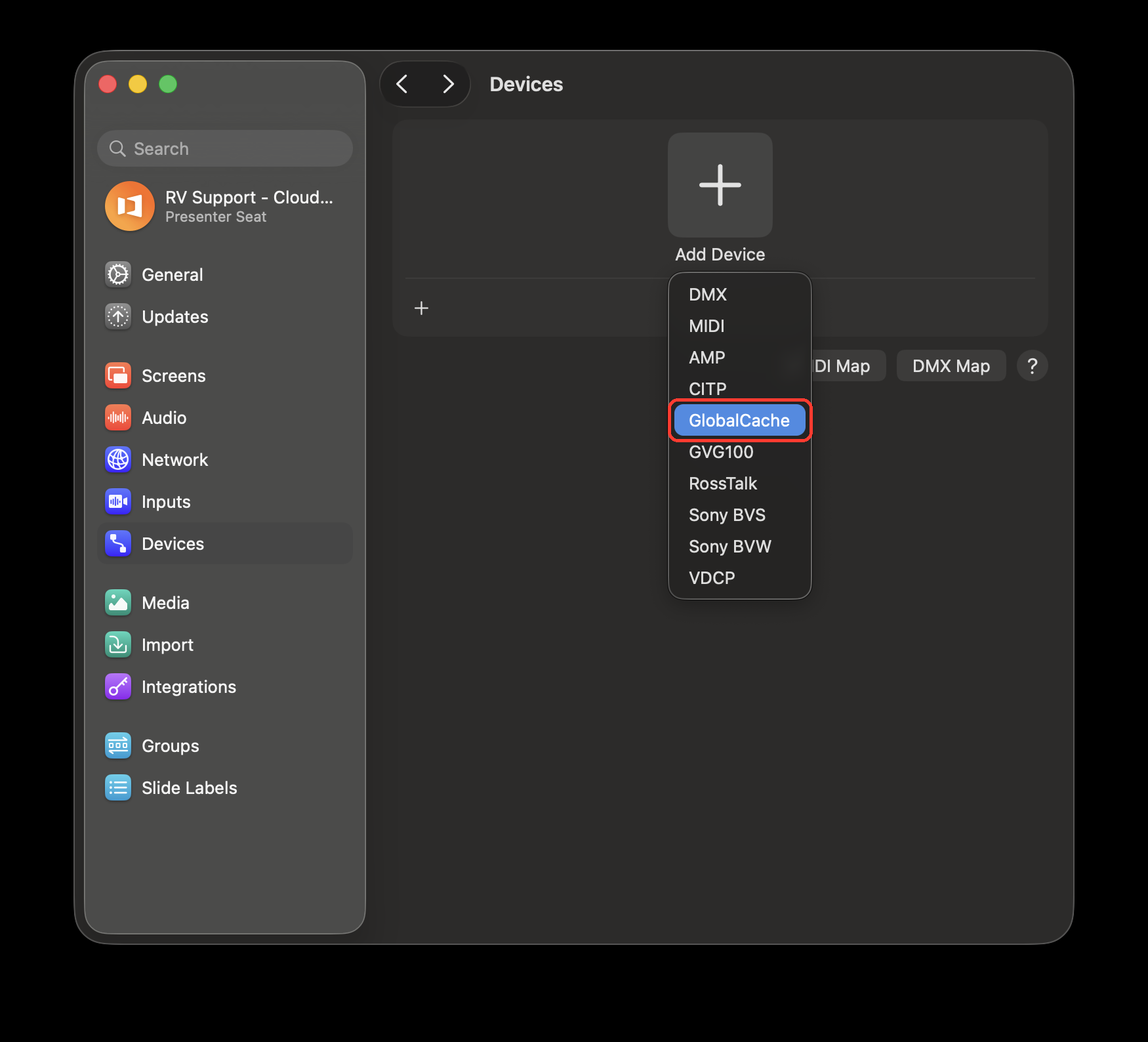Image resolution: width=1148 pixels, height=1042 pixels.
Task: Select the Audio waveform icon
Action: coord(118,417)
